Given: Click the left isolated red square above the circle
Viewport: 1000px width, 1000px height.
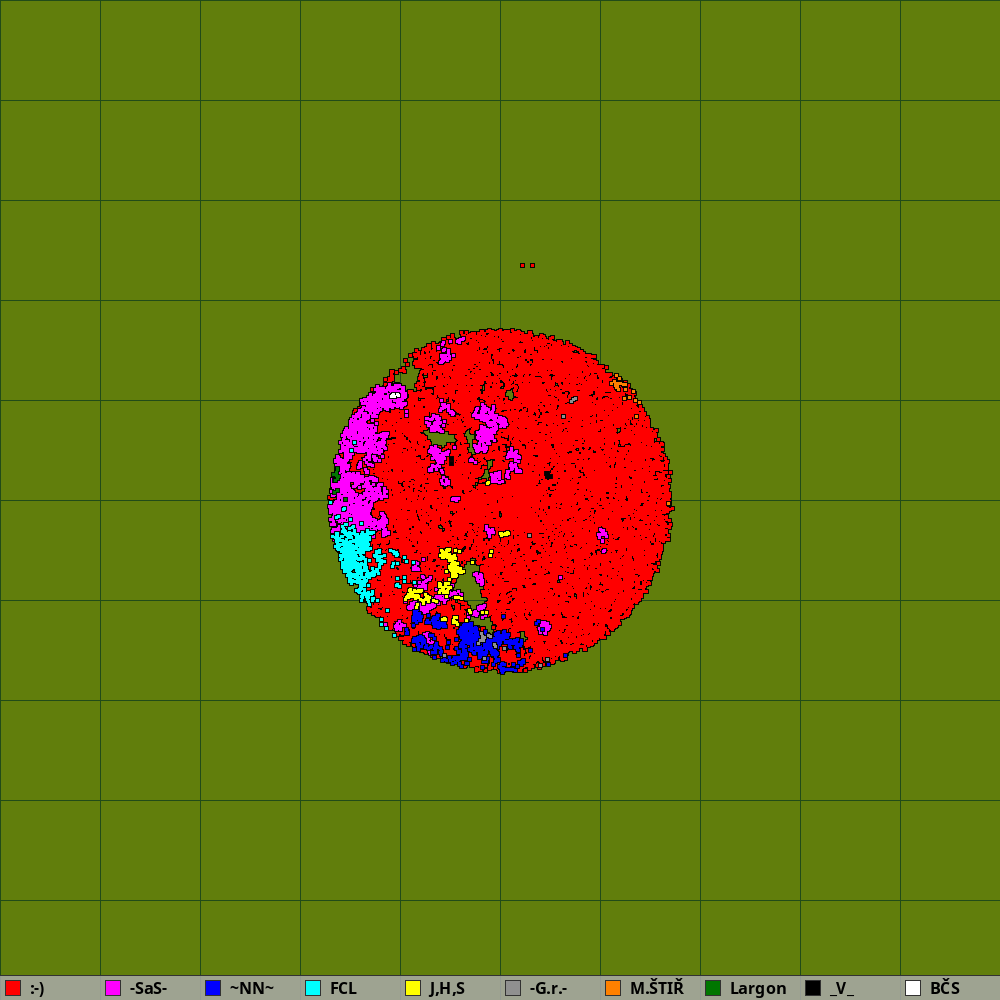Looking at the screenshot, I should 522,265.
